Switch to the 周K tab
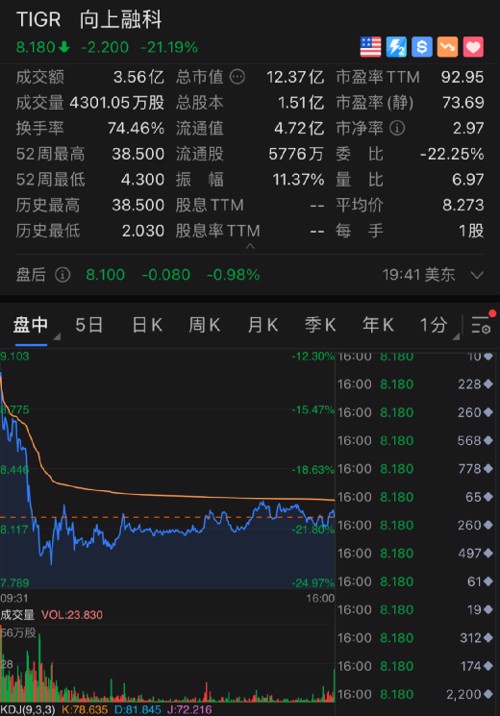500x716 pixels. [x=204, y=325]
